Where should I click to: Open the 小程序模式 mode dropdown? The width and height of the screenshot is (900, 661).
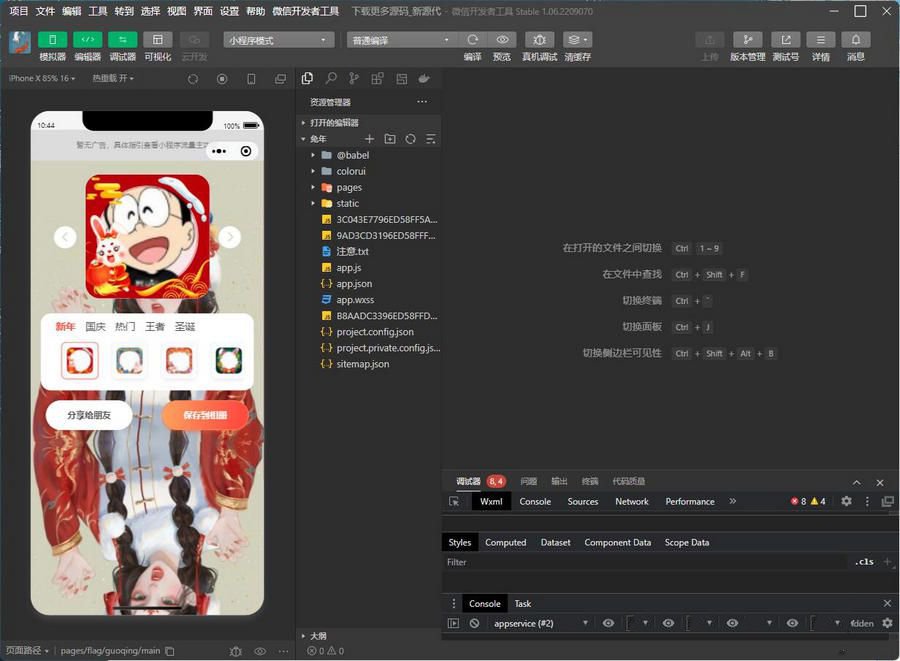click(x=278, y=37)
